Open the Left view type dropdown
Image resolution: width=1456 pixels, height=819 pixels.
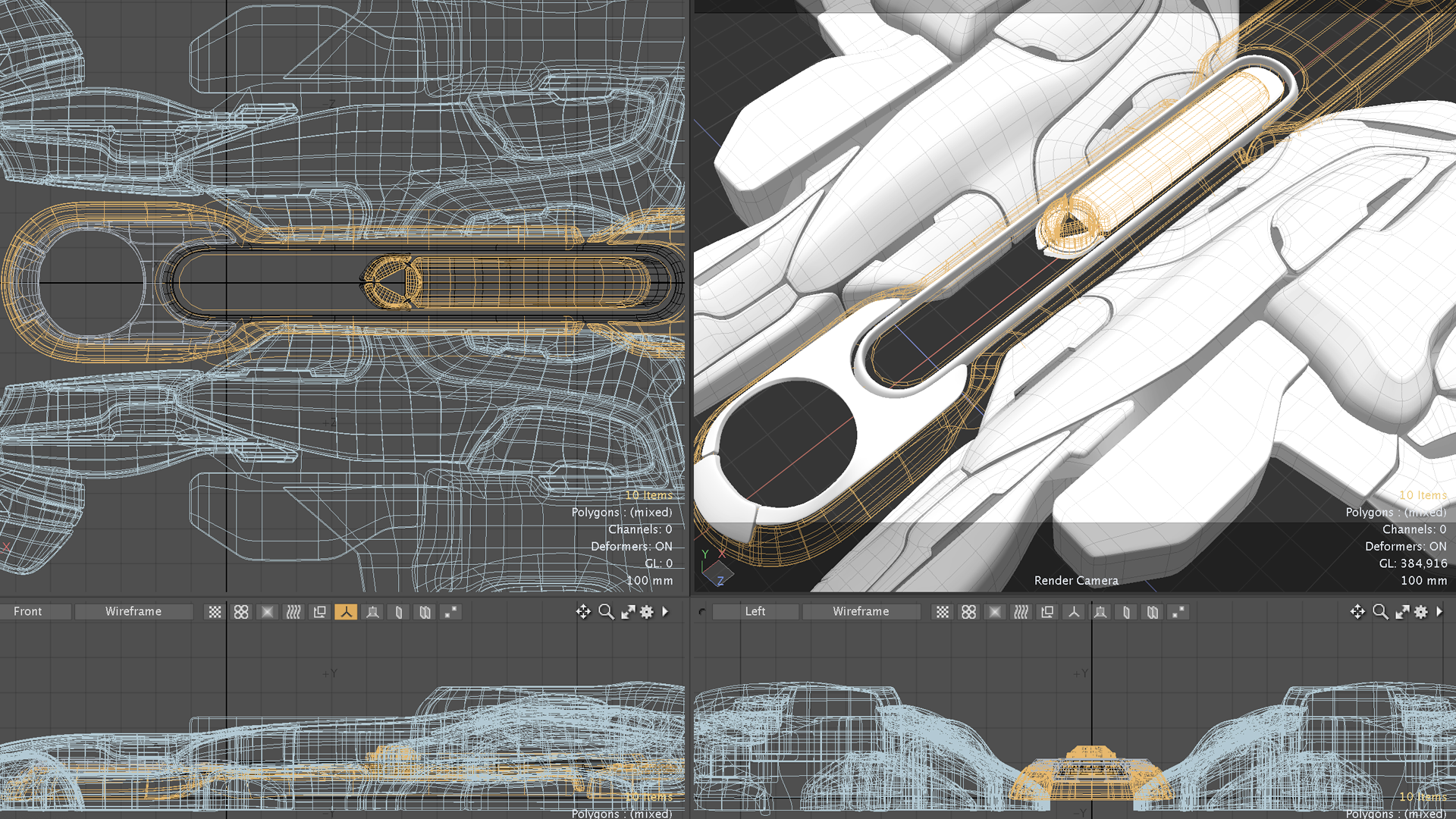tap(755, 611)
